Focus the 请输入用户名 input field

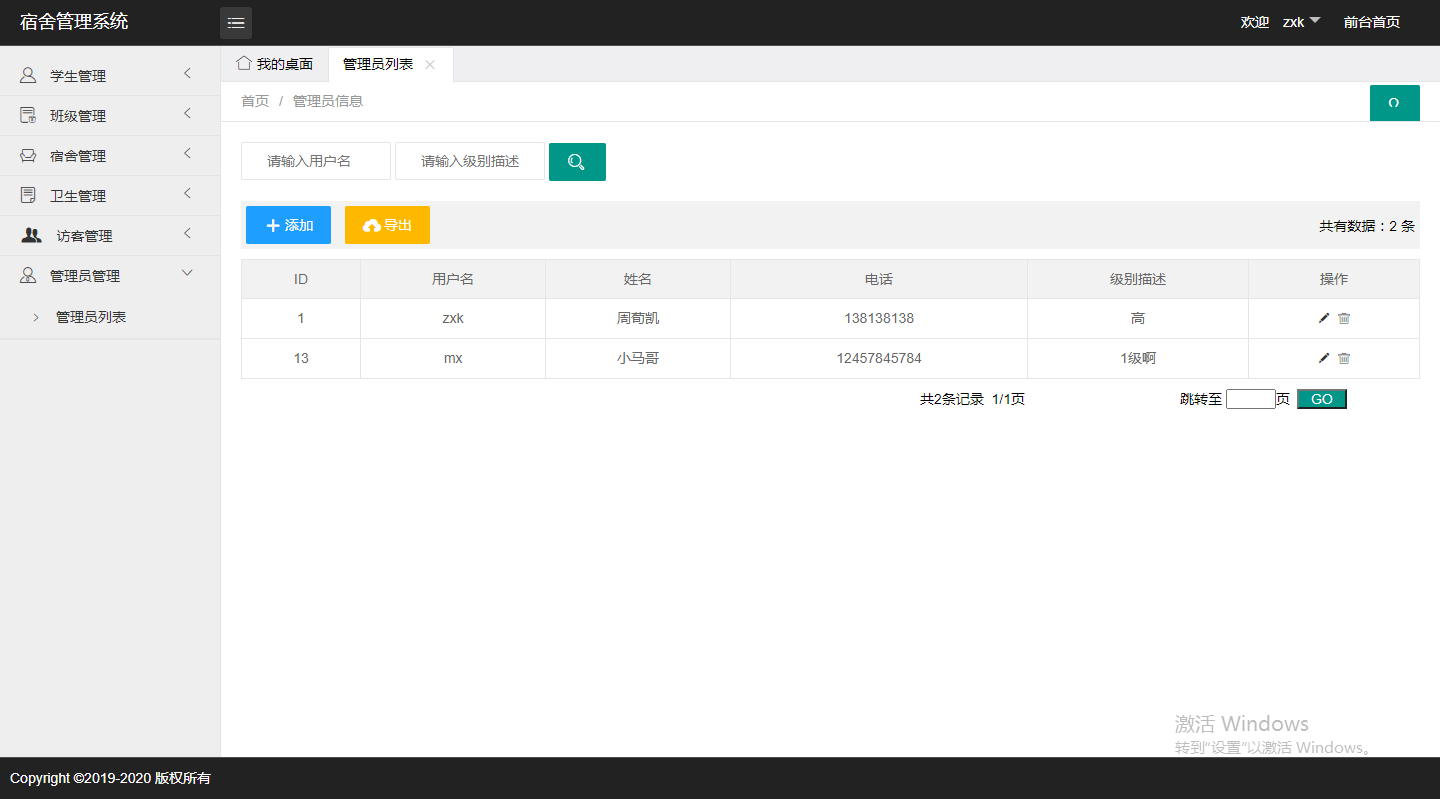(316, 161)
